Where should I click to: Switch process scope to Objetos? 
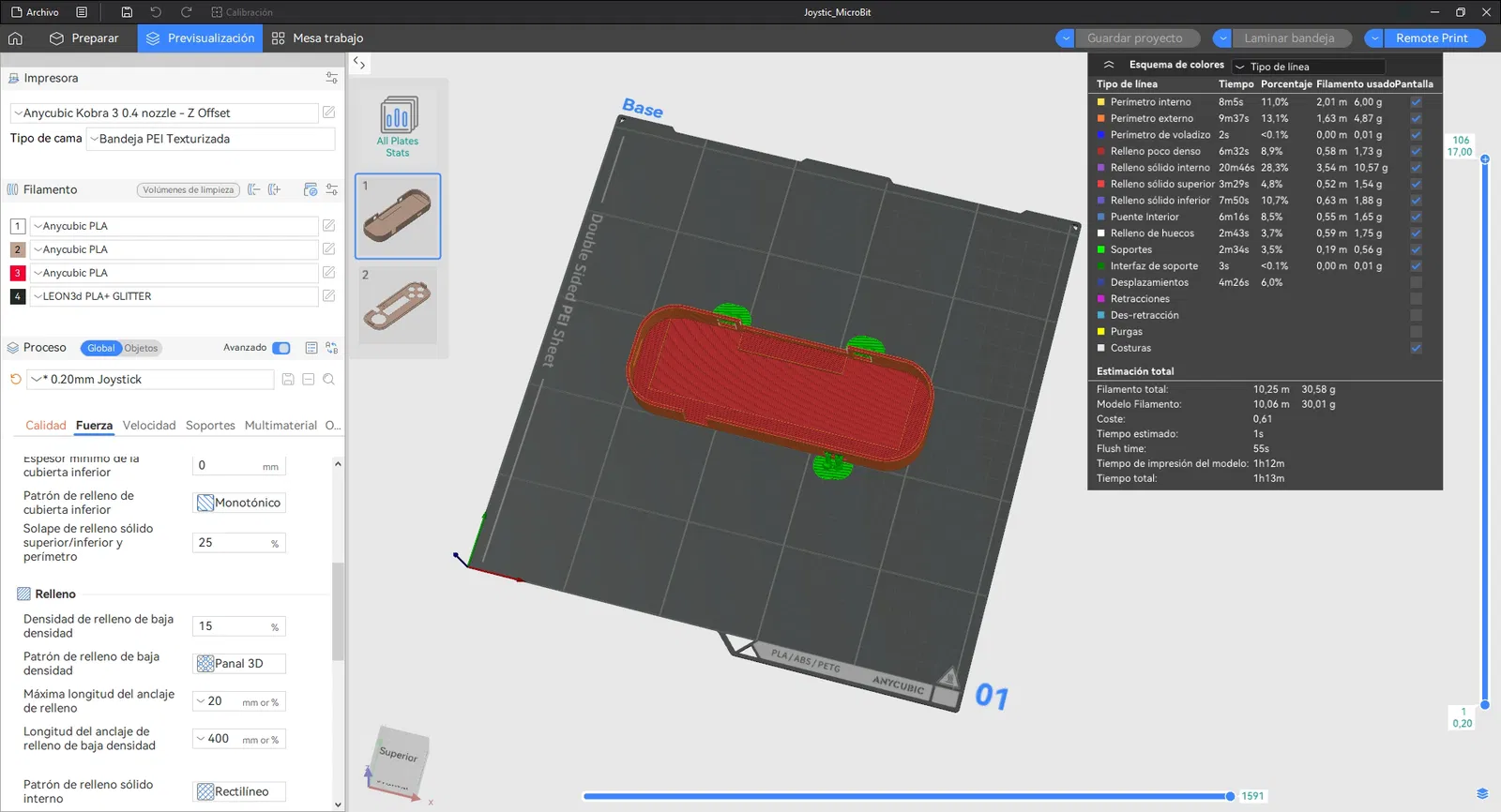(x=141, y=348)
